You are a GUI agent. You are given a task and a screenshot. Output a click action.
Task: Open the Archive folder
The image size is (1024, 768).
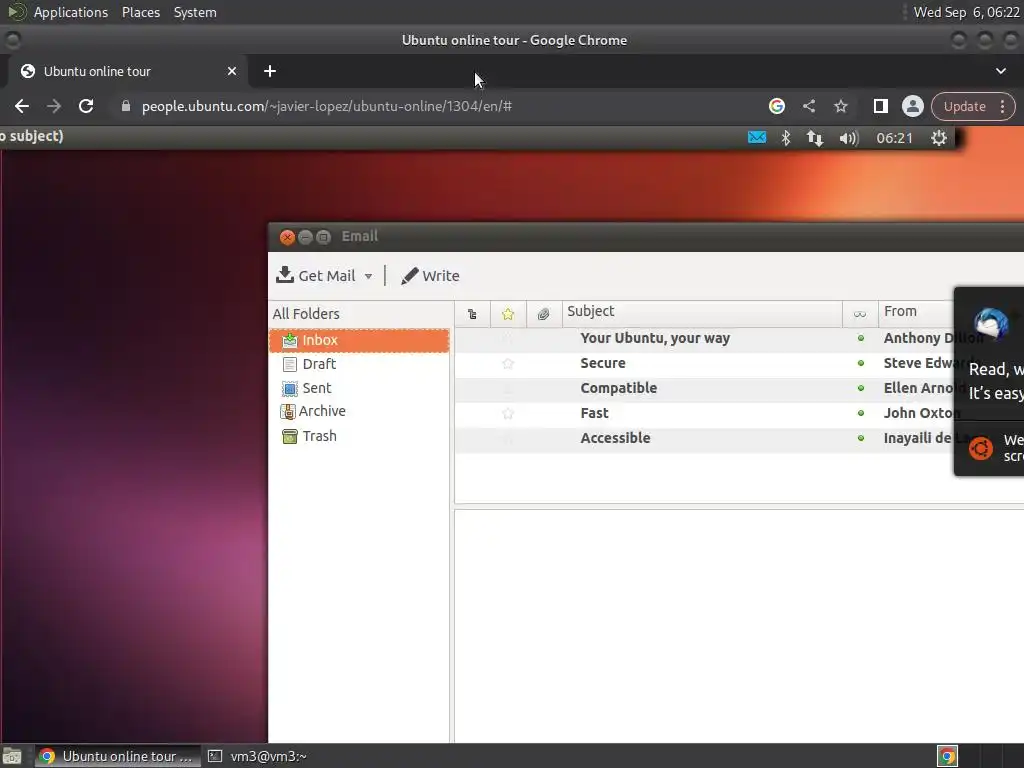click(313, 411)
